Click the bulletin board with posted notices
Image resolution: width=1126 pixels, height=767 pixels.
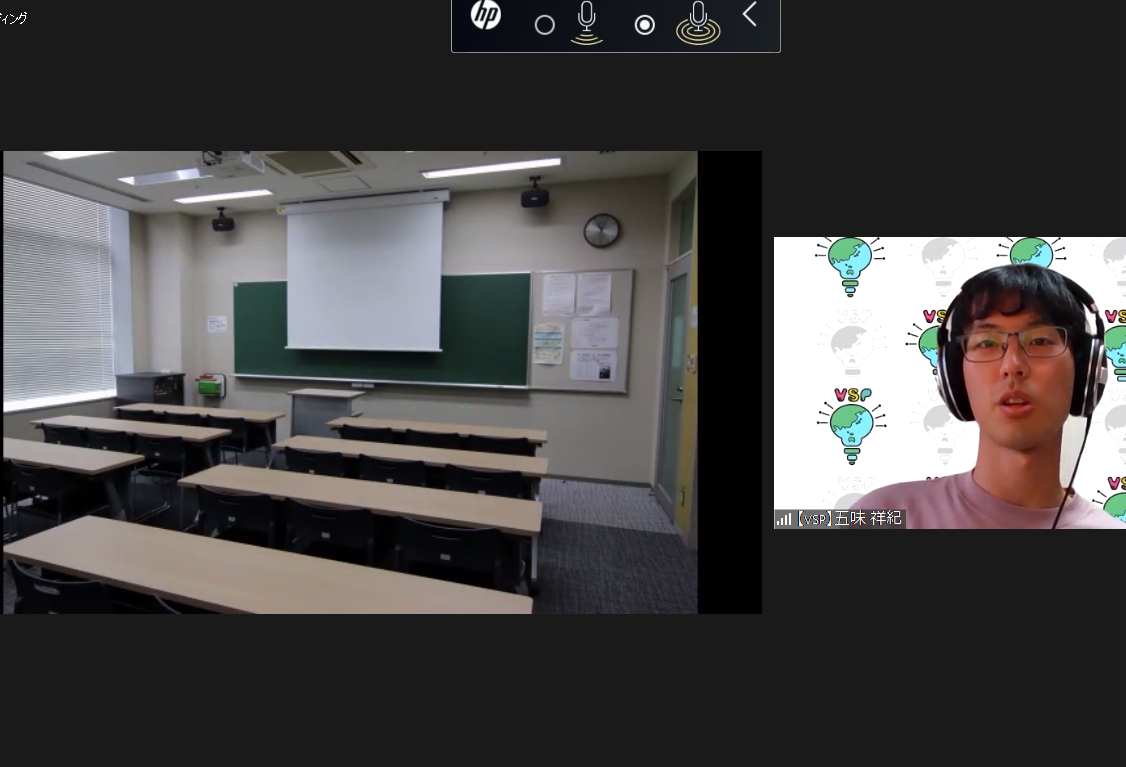(x=580, y=330)
